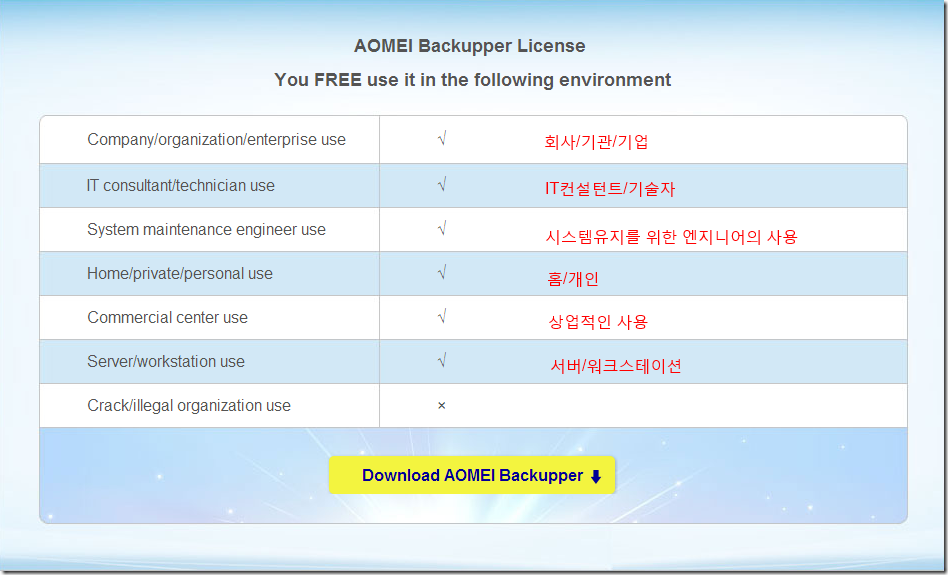This screenshot has height=575, width=948.
Task: Click 'Company/organization/enterprise use' row label
Action: coord(216,140)
